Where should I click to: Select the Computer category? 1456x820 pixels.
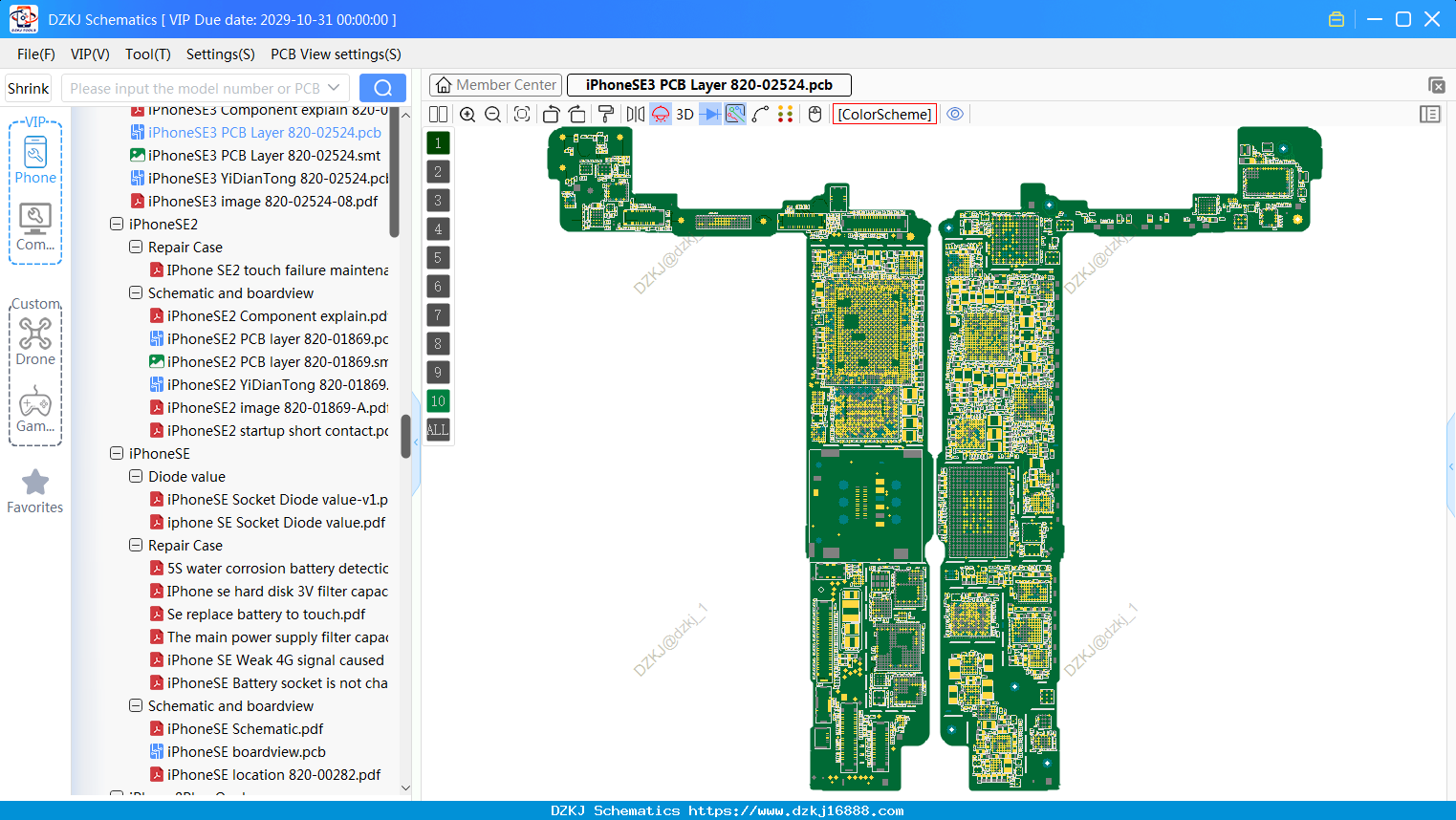35,227
